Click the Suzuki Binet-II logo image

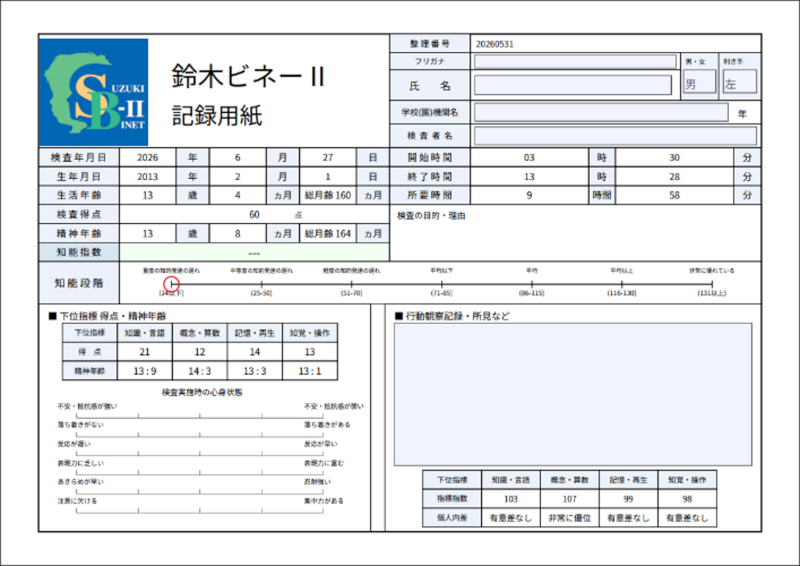pyautogui.click(x=94, y=92)
